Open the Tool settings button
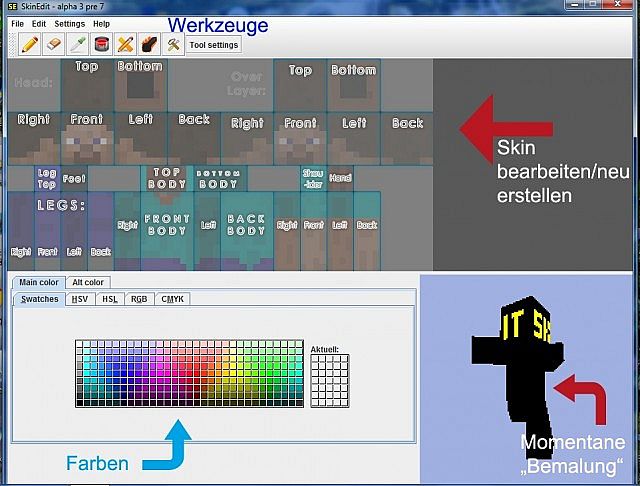This screenshot has width=640, height=486. [x=214, y=45]
